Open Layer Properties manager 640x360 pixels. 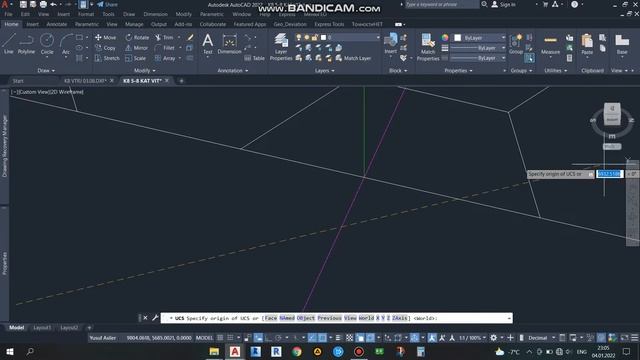tap(281, 47)
